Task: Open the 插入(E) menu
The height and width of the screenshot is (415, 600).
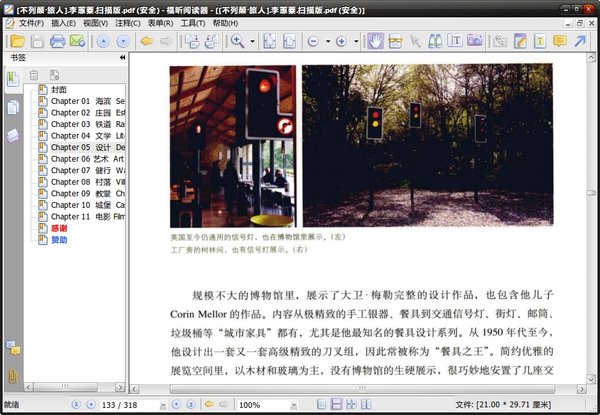Action: tap(64, 23)
